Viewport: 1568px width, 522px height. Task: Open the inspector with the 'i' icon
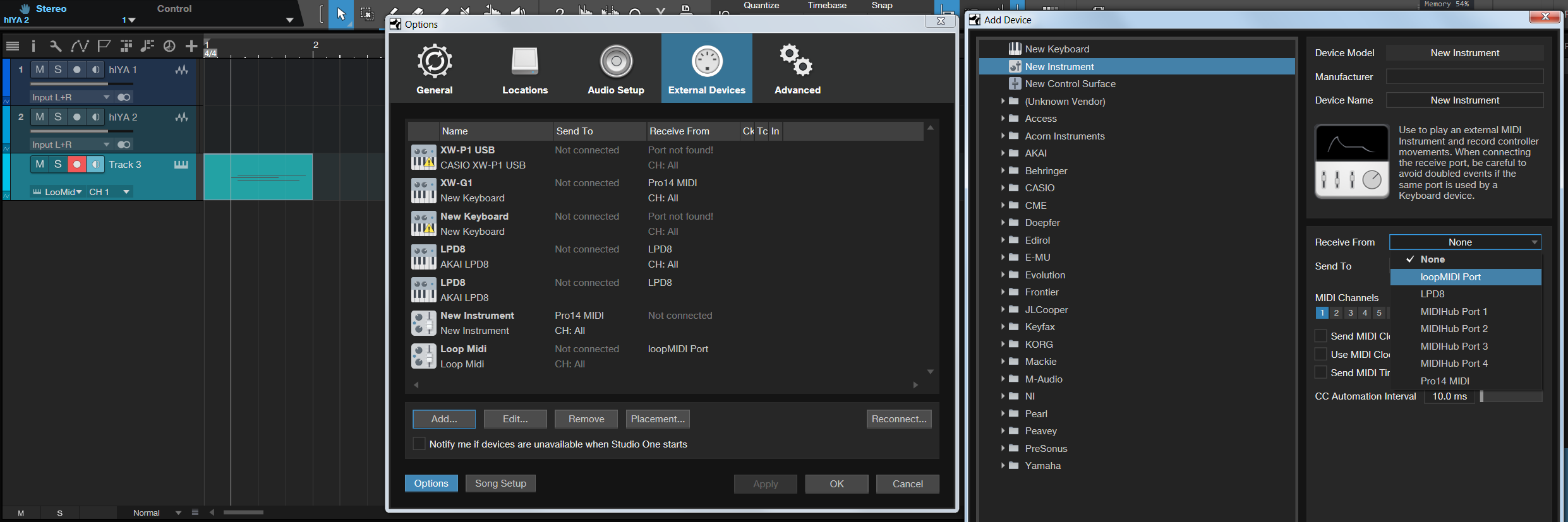click(x=33, y=46)
